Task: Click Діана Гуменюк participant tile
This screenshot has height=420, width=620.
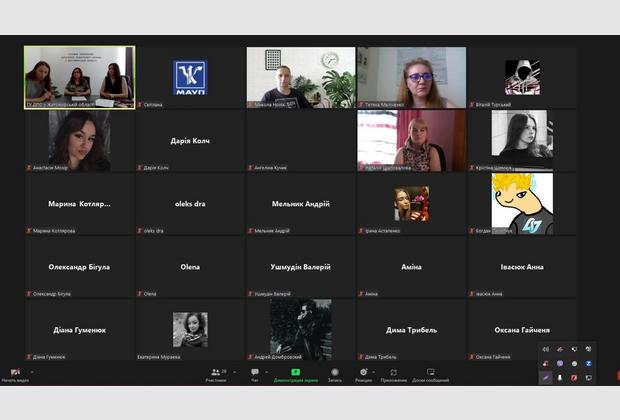Action: (x=79, y=330)
